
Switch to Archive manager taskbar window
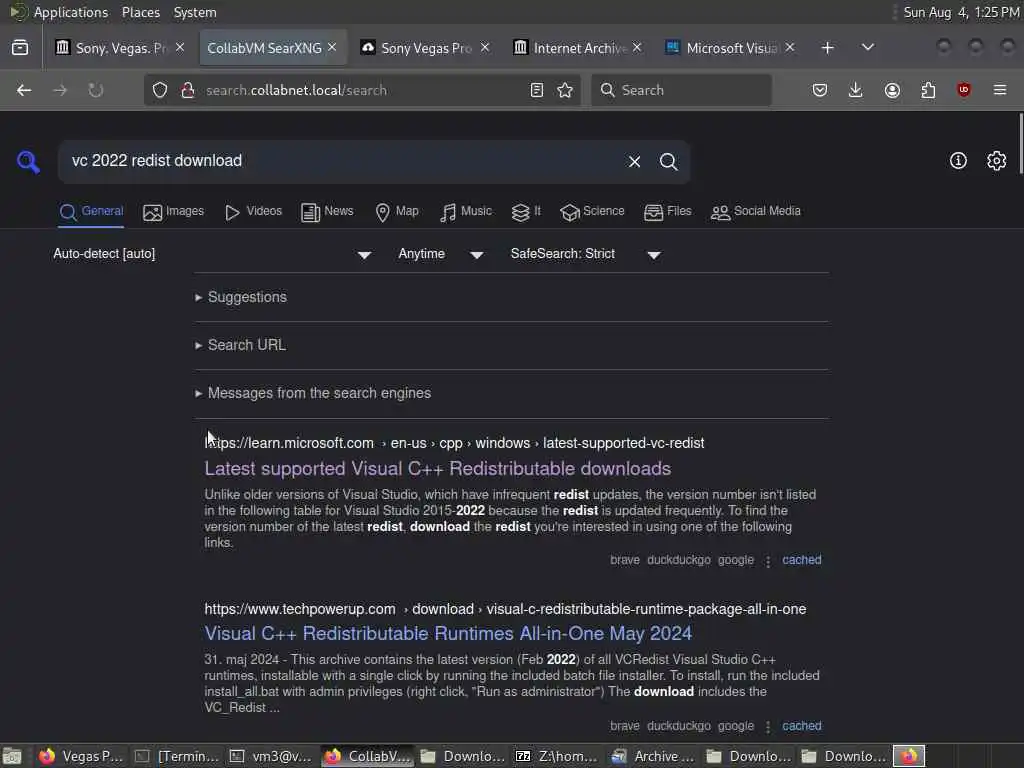(654, 756)
